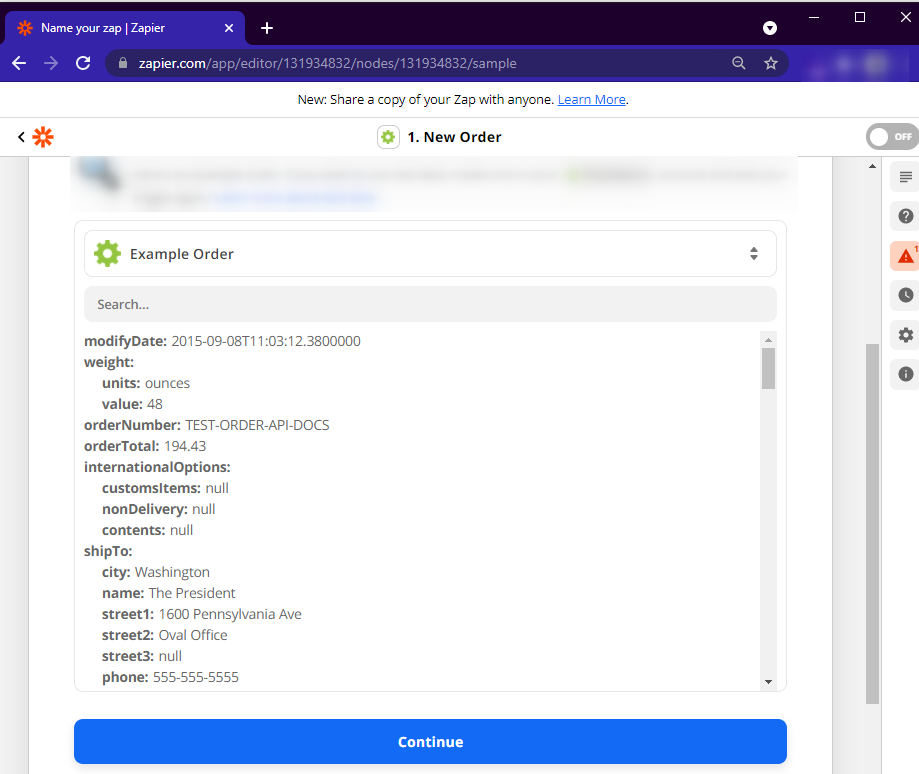This screenshot has width=919, height=774.
Task: Click sample data scrollbar up arrow
Action: click(768, 340)
